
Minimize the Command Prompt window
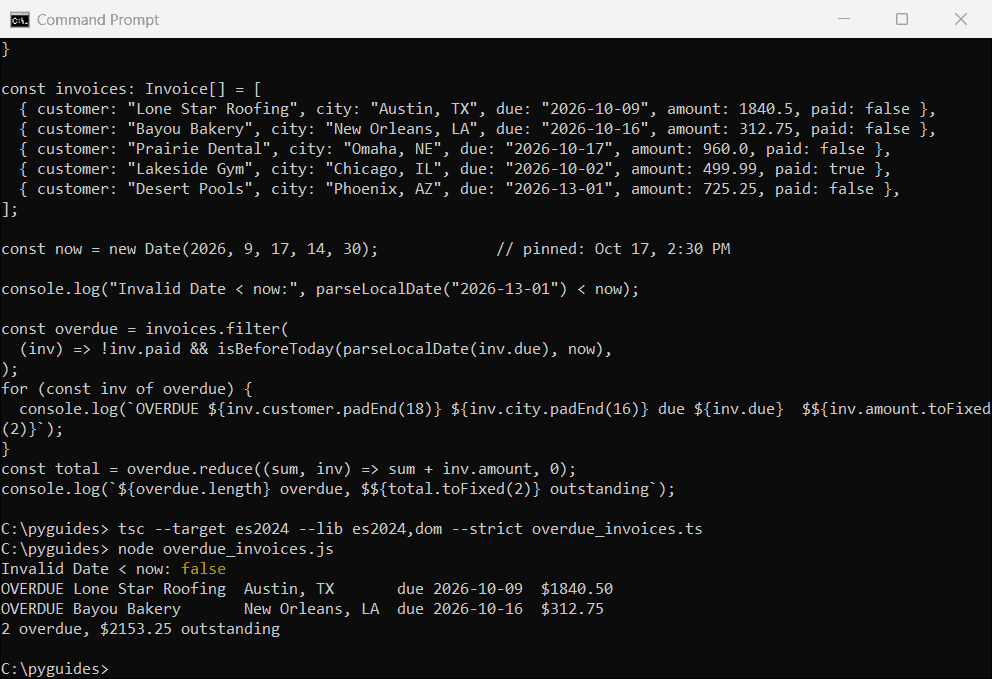843,20
